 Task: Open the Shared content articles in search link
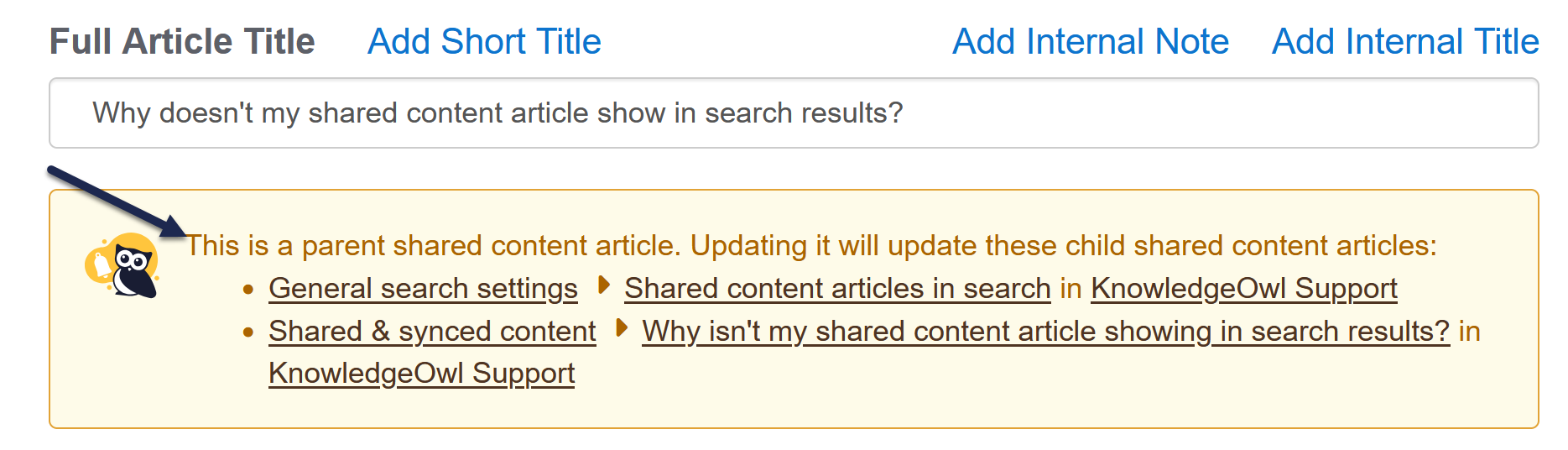pyautogui.click(x=837, y=289)
